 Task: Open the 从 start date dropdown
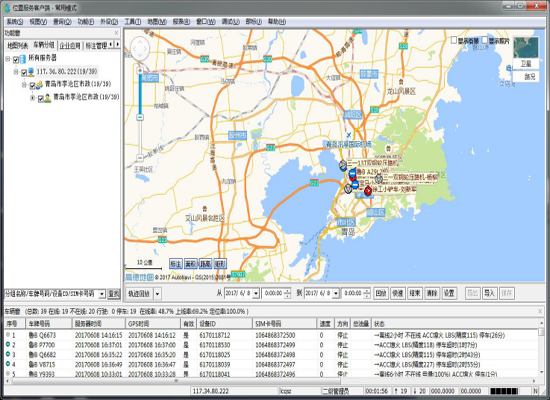click(256, 293)
